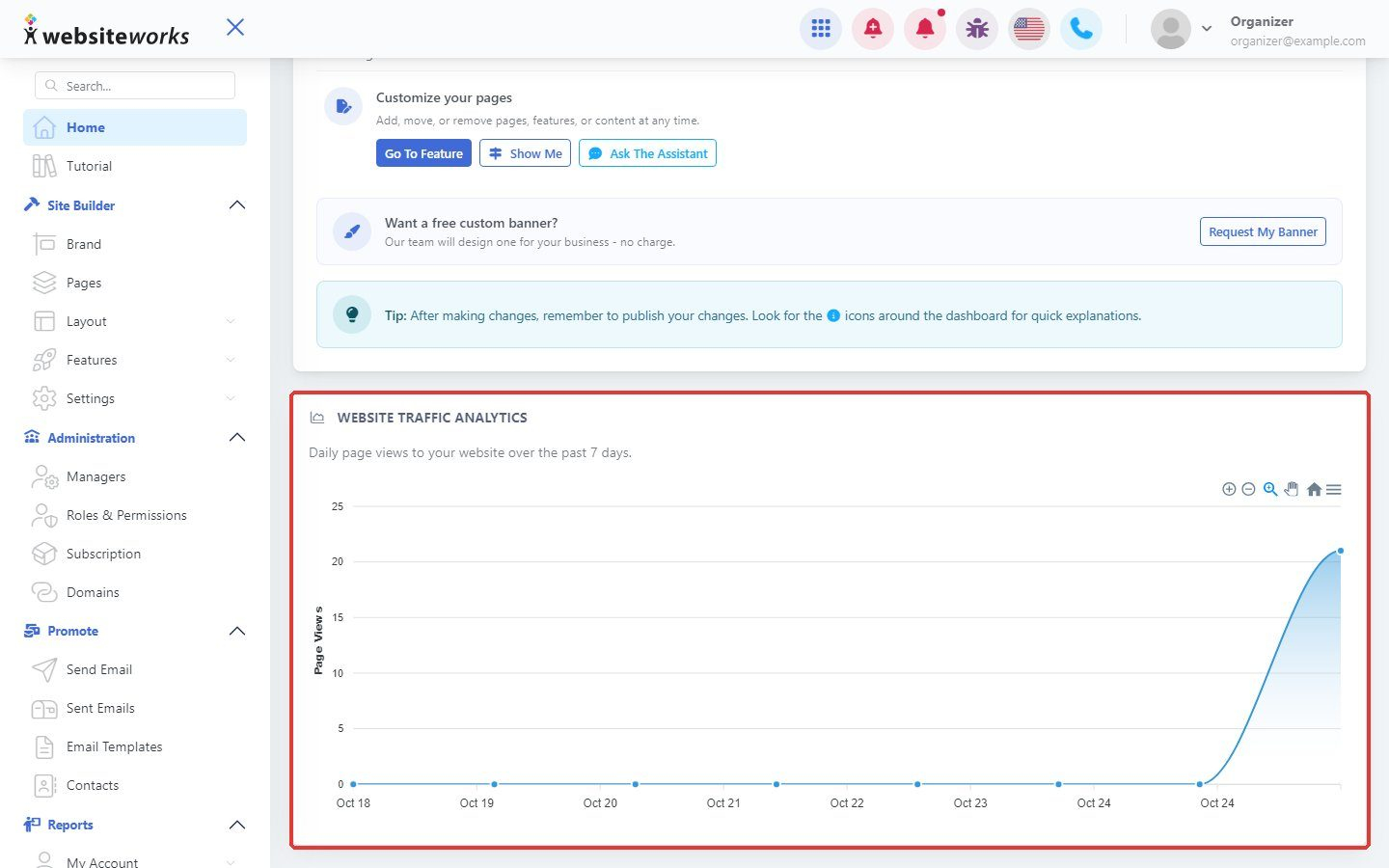Screen dimensions: 1389x868
Task: Open the Tutorial menu item
Action: (135, 166)
